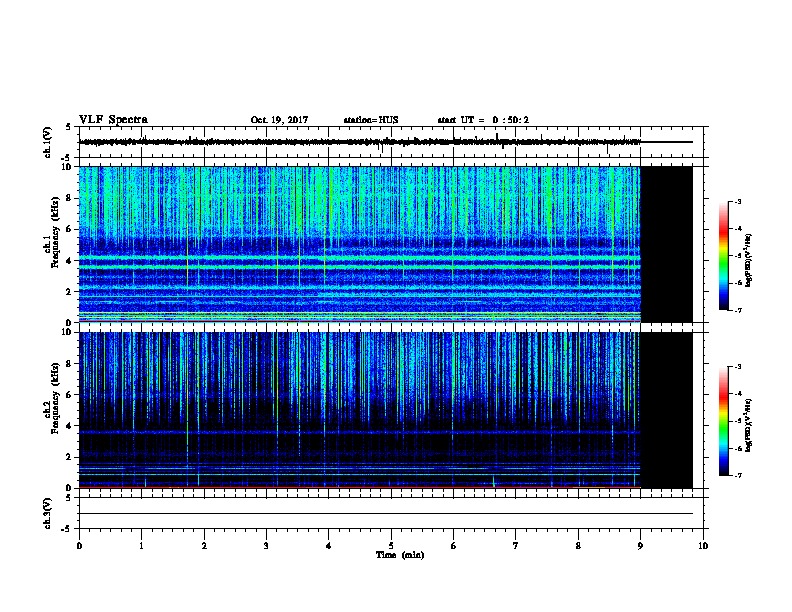Click the black no-data block in ch.1 spectrogram
Image resolution: width=792 pixels, height=612 pixels.
coord(666,244)
